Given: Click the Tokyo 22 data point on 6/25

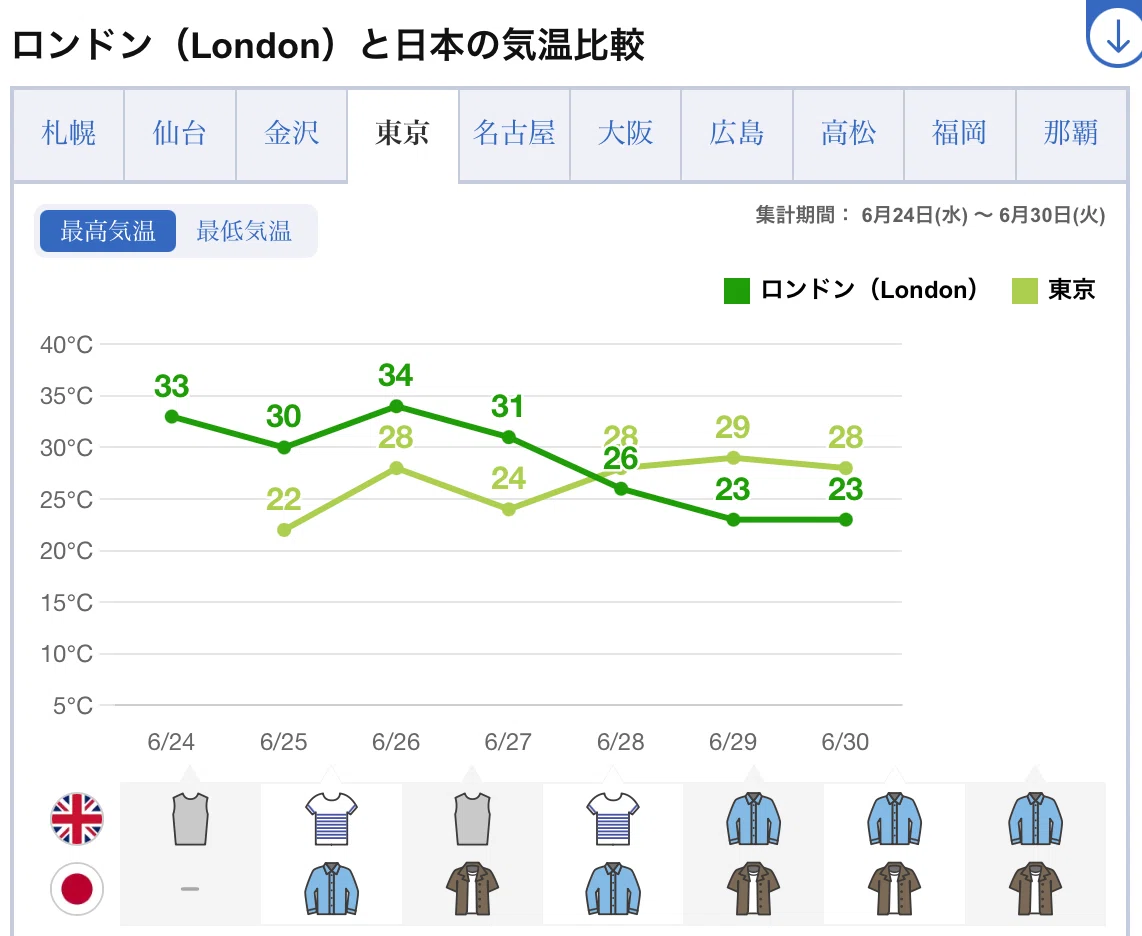Looking at the screenshot, I should pyautogui.click(x=284, y=530).
